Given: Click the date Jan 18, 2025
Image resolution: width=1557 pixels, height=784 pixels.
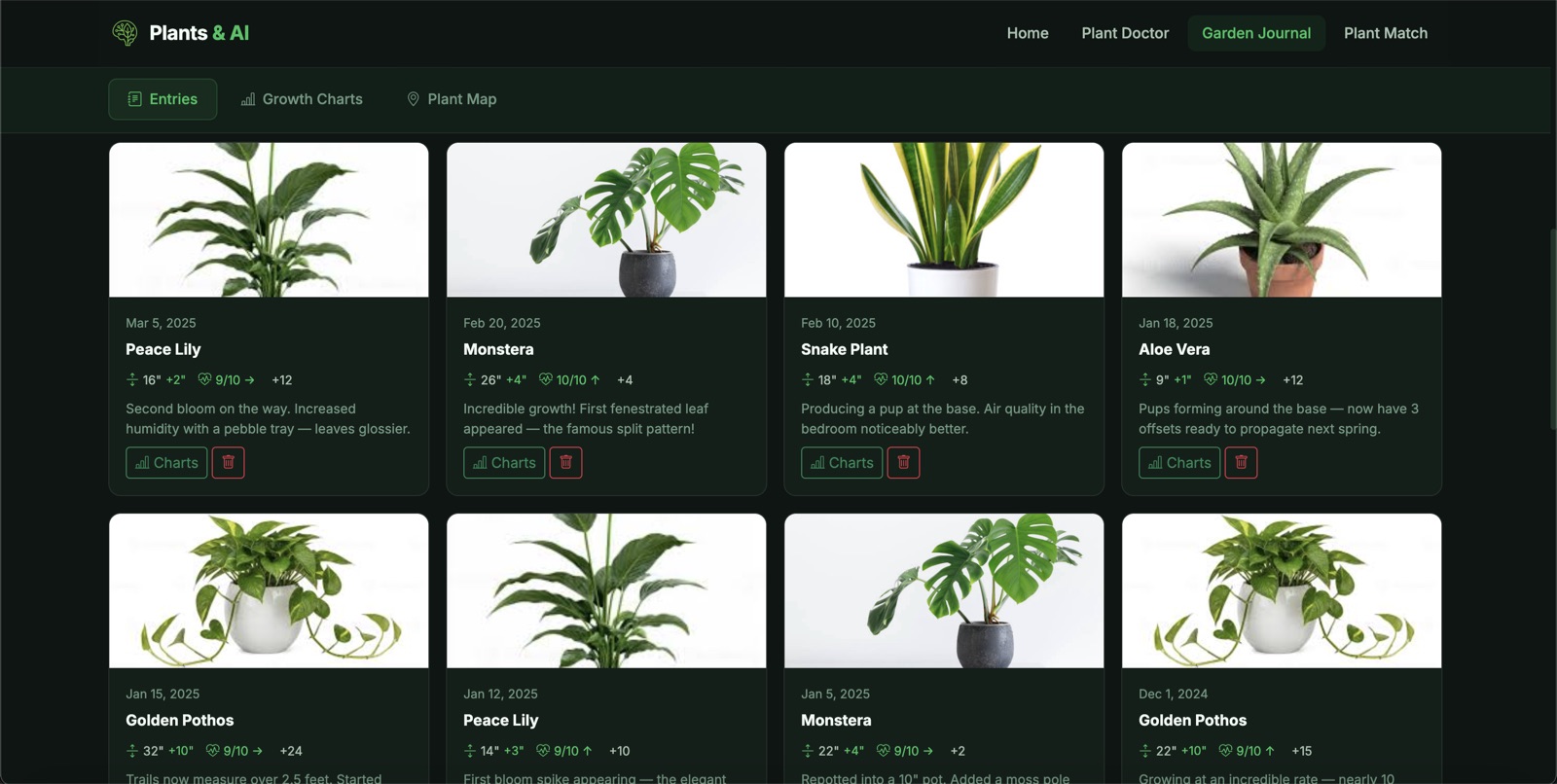Looking at the screenshot, I should coord(1176,323).
